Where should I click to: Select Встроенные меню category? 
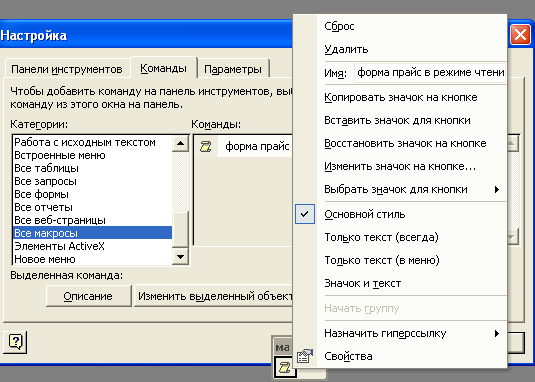[92, 155]
